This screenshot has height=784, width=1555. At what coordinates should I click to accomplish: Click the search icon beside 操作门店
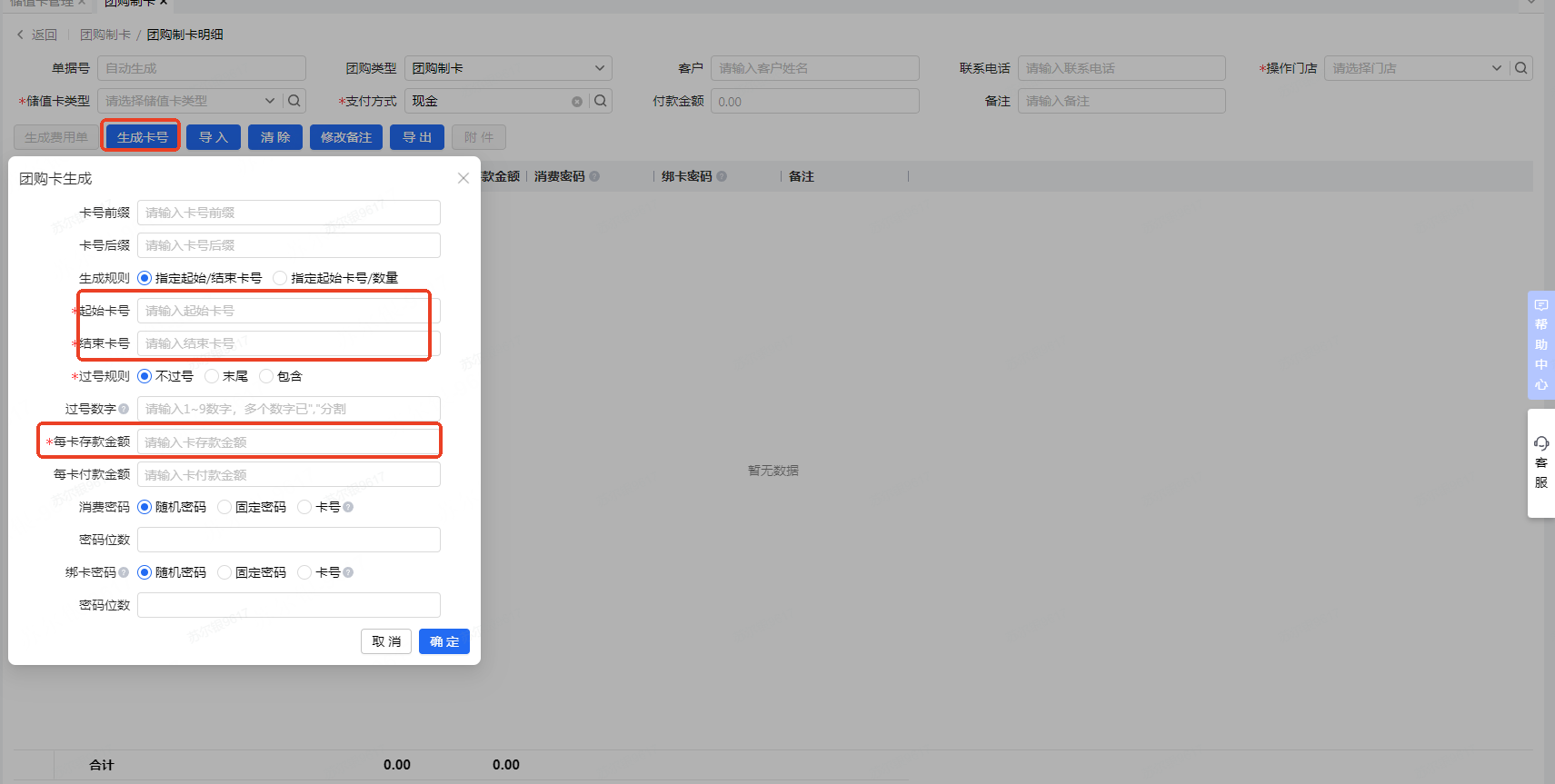1521,68
